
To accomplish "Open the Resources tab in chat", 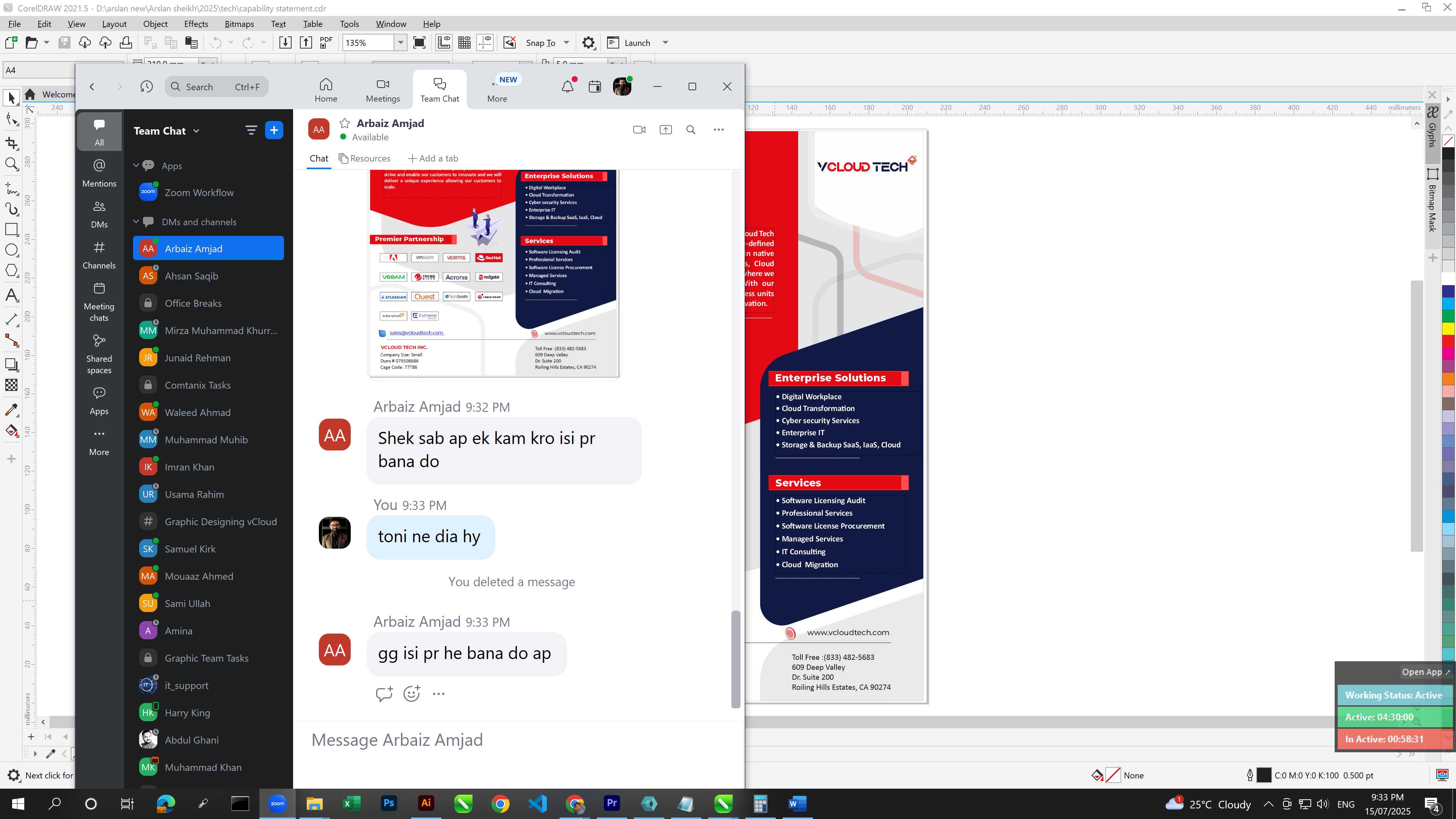I will [x=364, y=158].
